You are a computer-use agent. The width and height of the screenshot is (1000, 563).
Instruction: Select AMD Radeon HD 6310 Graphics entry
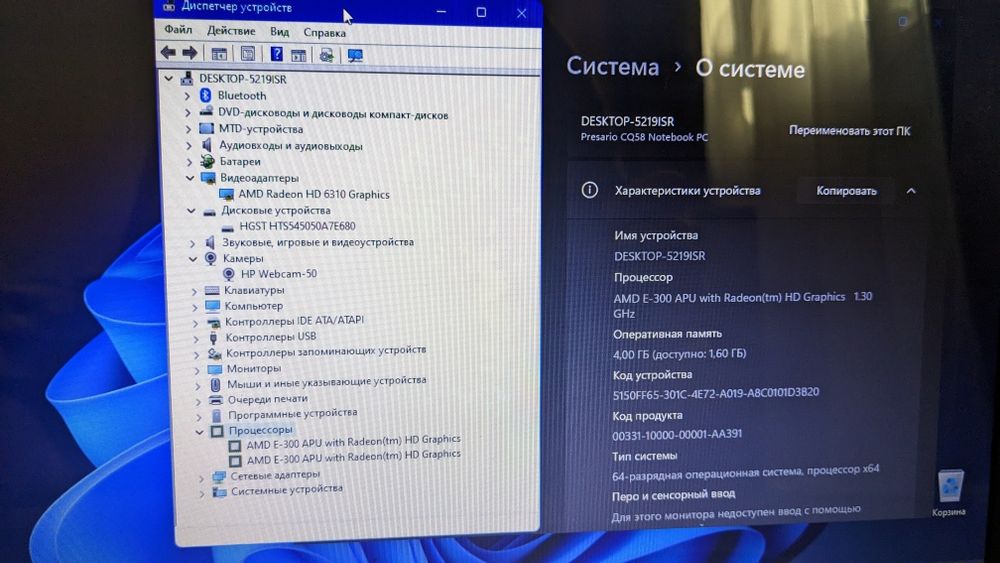tap(314, 194)
